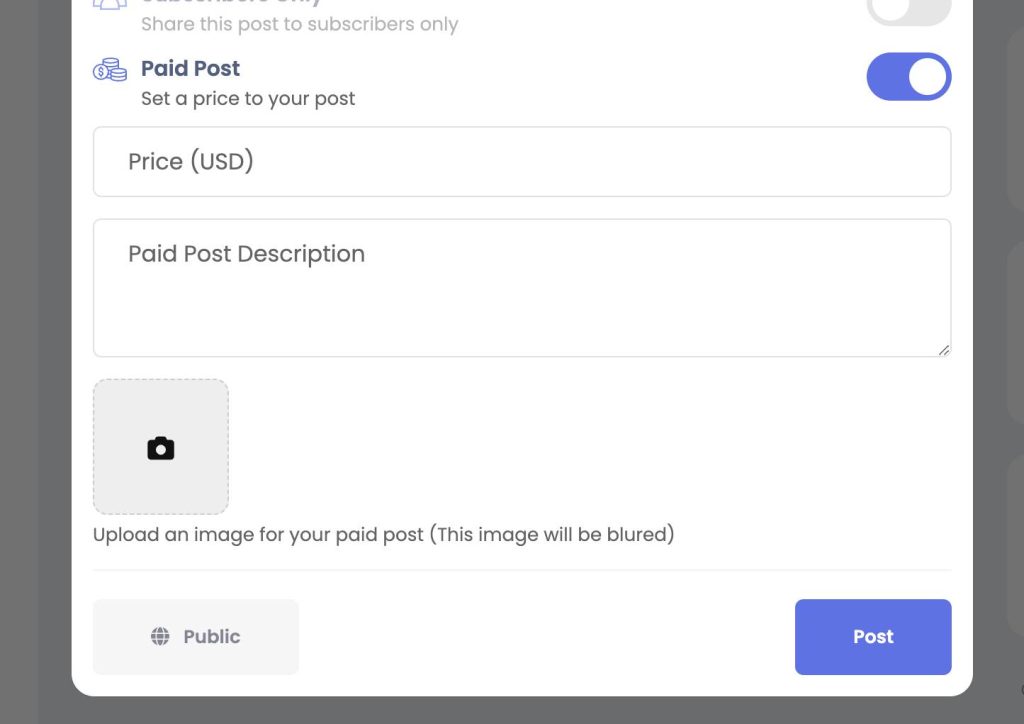Image resolution: width=1024 pixels, height=724 pixels.
Task: Click the 'Set a price to your post' subtitle
Action: pos(248,99)
